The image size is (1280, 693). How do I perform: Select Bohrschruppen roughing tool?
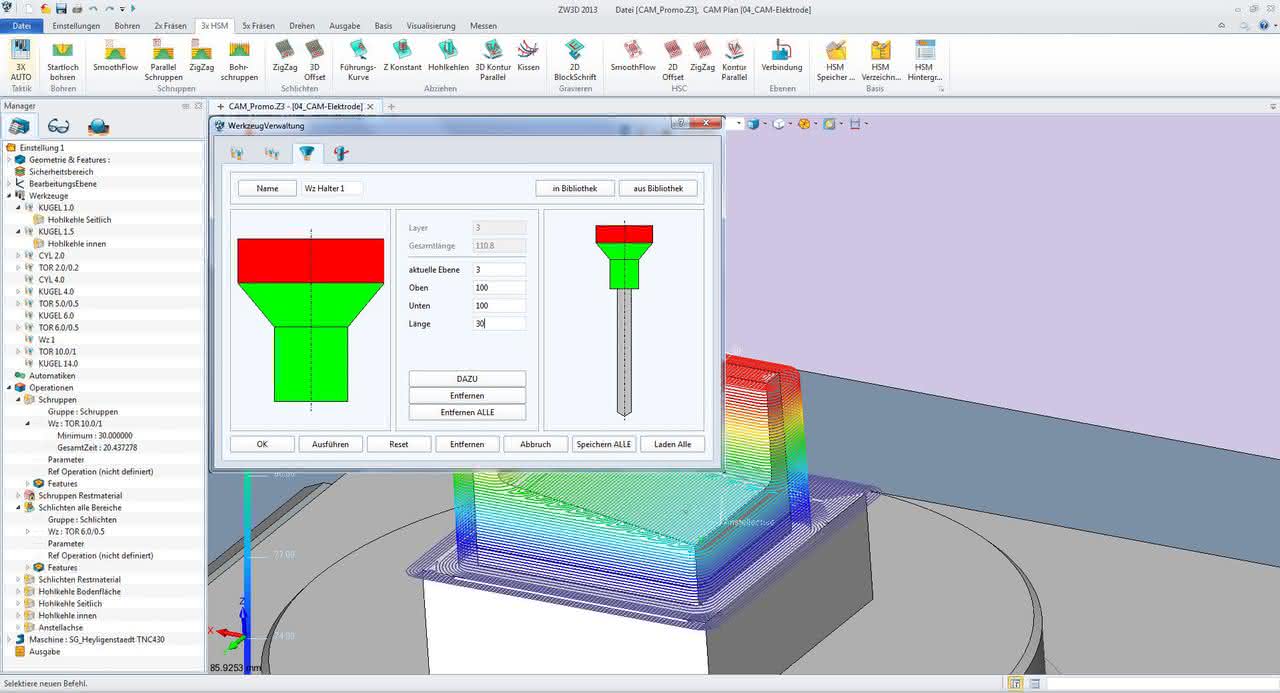239,60
